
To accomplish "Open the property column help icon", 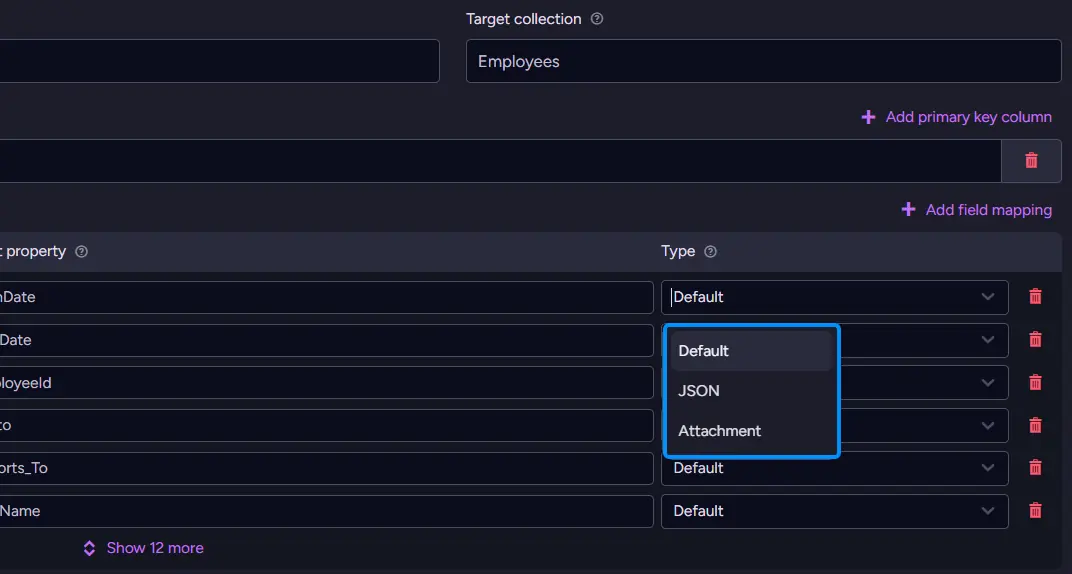I will 81,251.
